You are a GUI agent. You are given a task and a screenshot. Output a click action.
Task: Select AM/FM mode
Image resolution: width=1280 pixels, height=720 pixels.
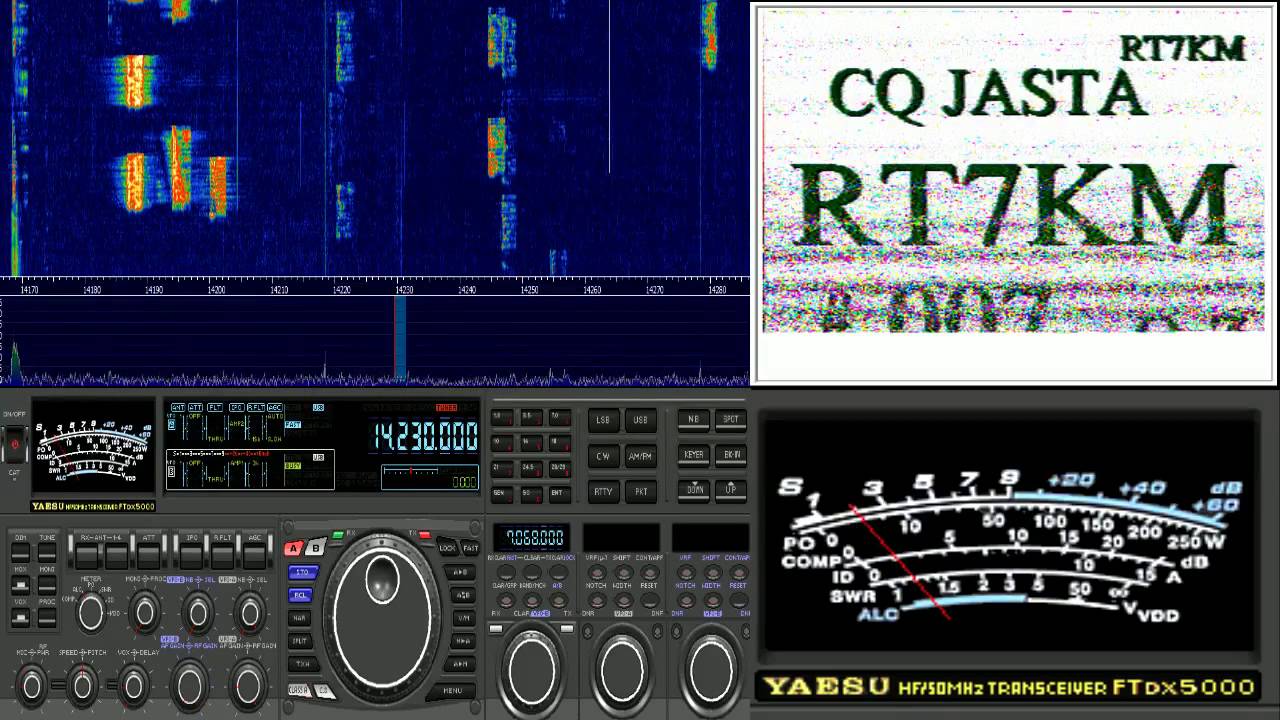641,455
